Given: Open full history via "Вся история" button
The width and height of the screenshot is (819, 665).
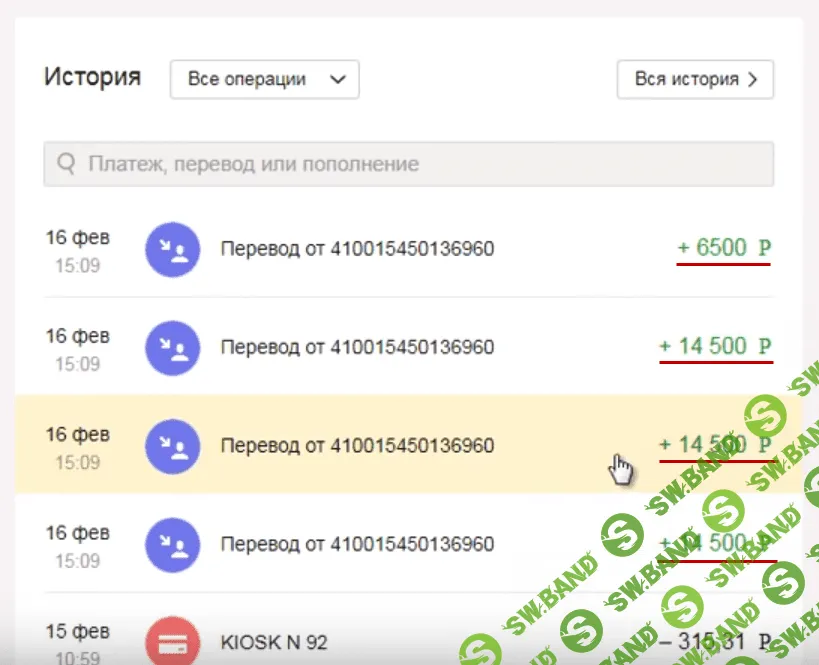Looking at the screenshot, I should click(x=695, y=80).
